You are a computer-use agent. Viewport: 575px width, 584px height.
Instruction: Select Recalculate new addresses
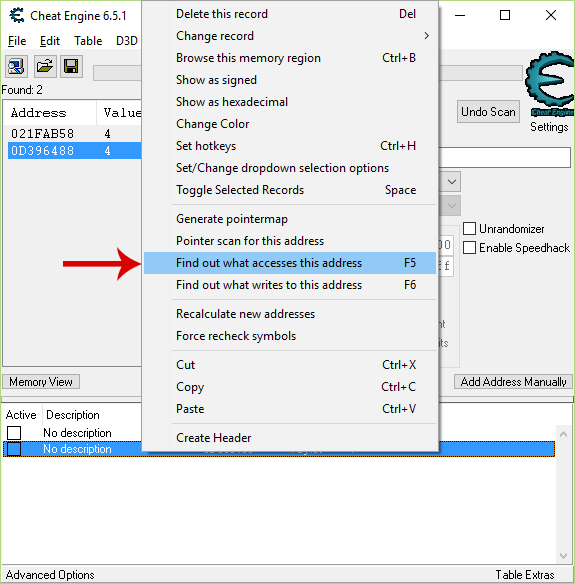[290, 314]
